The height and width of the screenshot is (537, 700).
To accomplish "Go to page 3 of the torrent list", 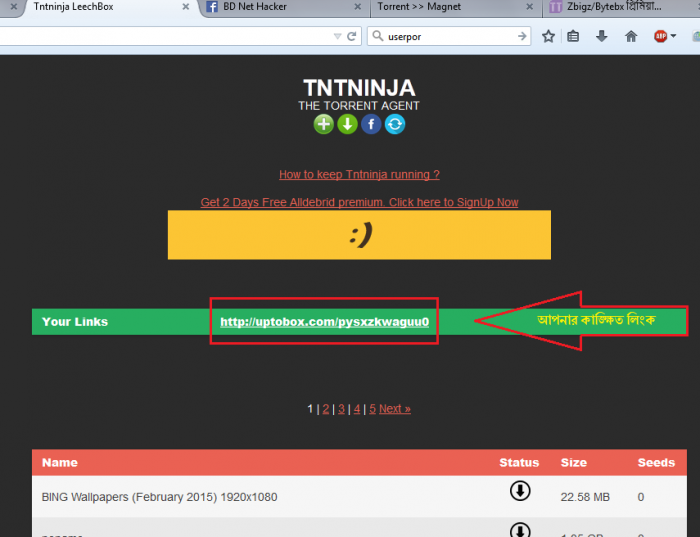I will tap(342, 409).
